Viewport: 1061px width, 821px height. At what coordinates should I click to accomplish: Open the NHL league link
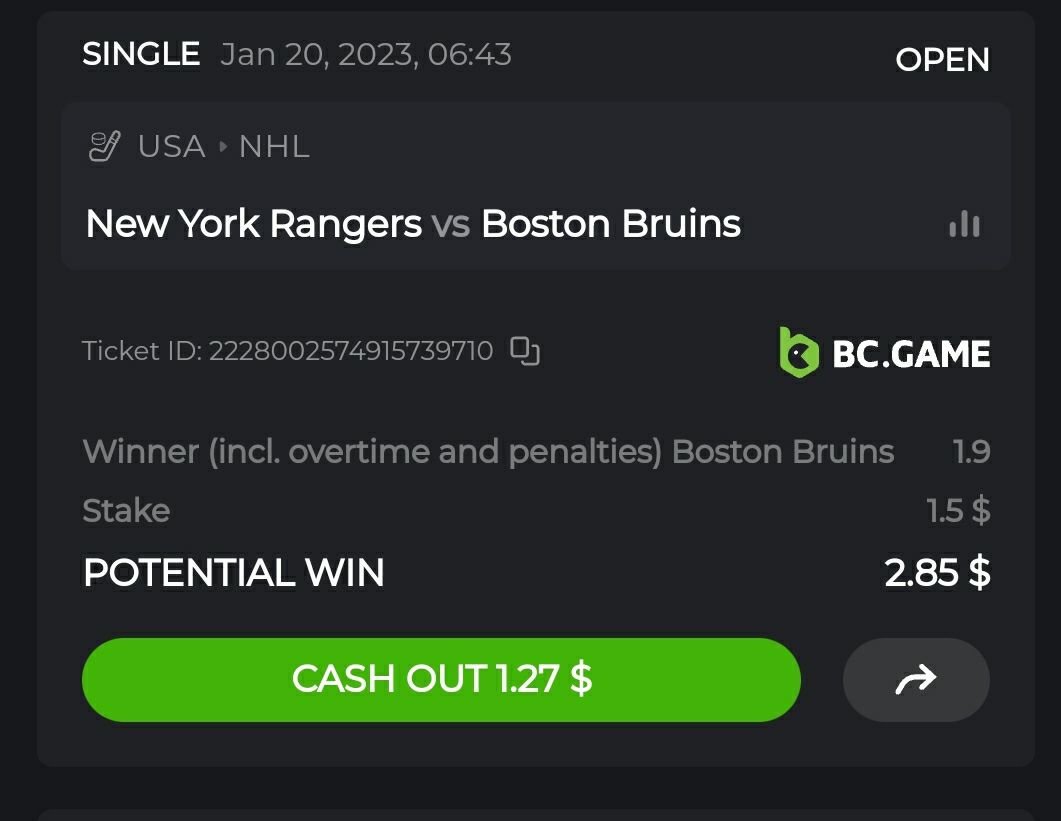[274, 147]
